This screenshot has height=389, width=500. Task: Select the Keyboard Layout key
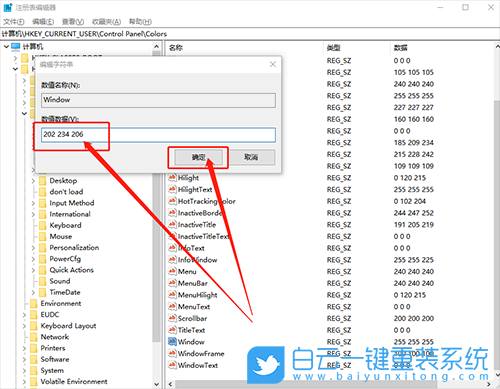point(68,326)
